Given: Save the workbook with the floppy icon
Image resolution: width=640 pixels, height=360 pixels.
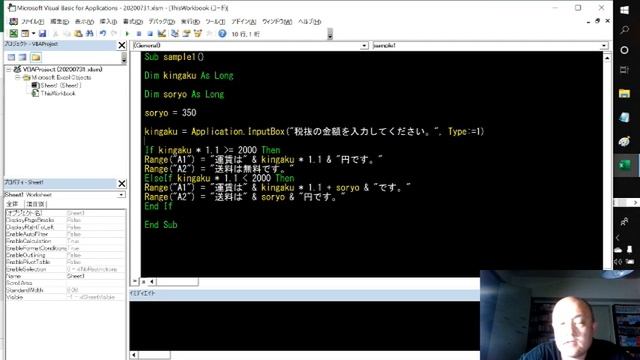Looking at the screenshot, I should (x=42, y=33).
